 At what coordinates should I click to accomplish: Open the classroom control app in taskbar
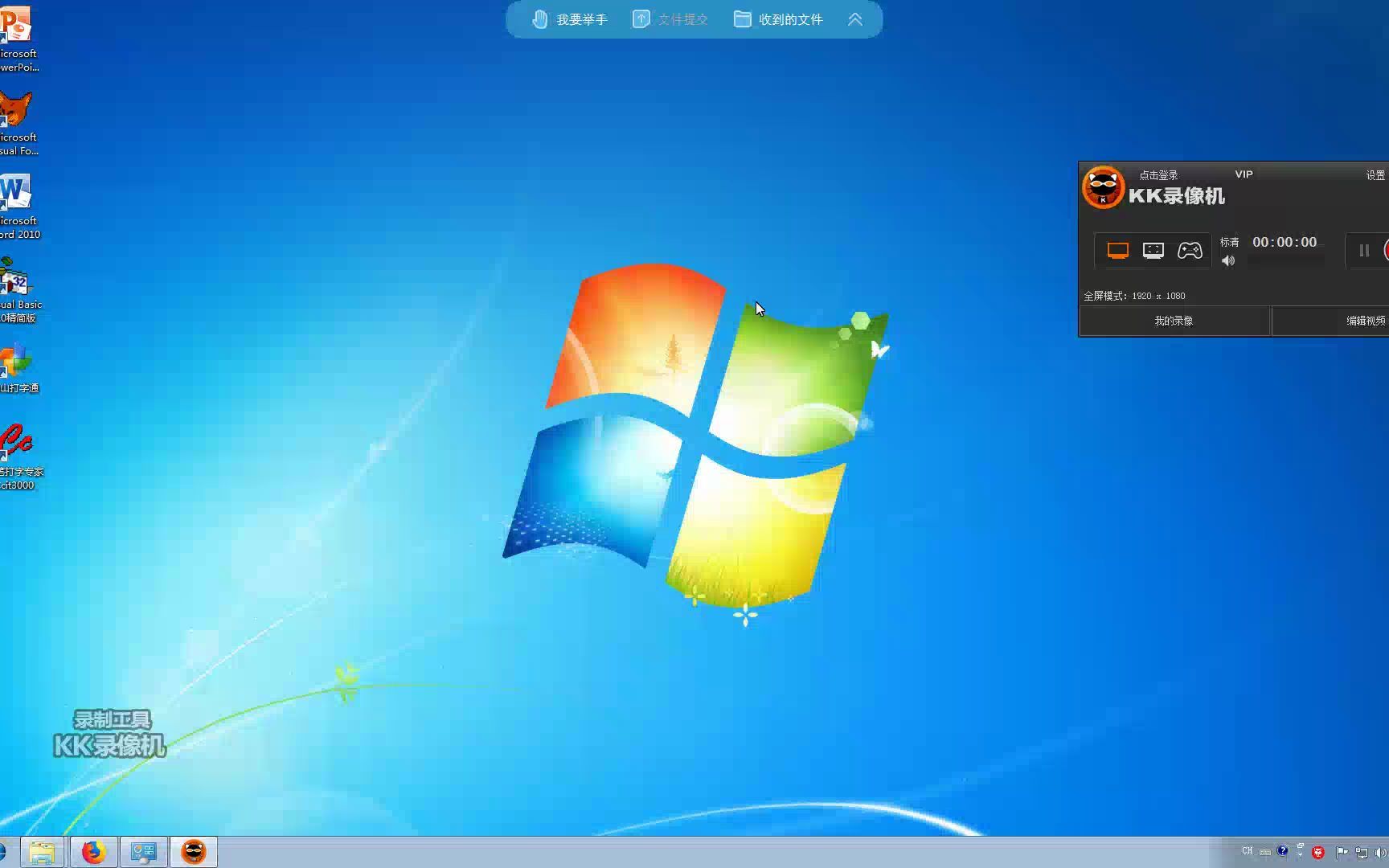pyautogui.click(x=144, y=852)
